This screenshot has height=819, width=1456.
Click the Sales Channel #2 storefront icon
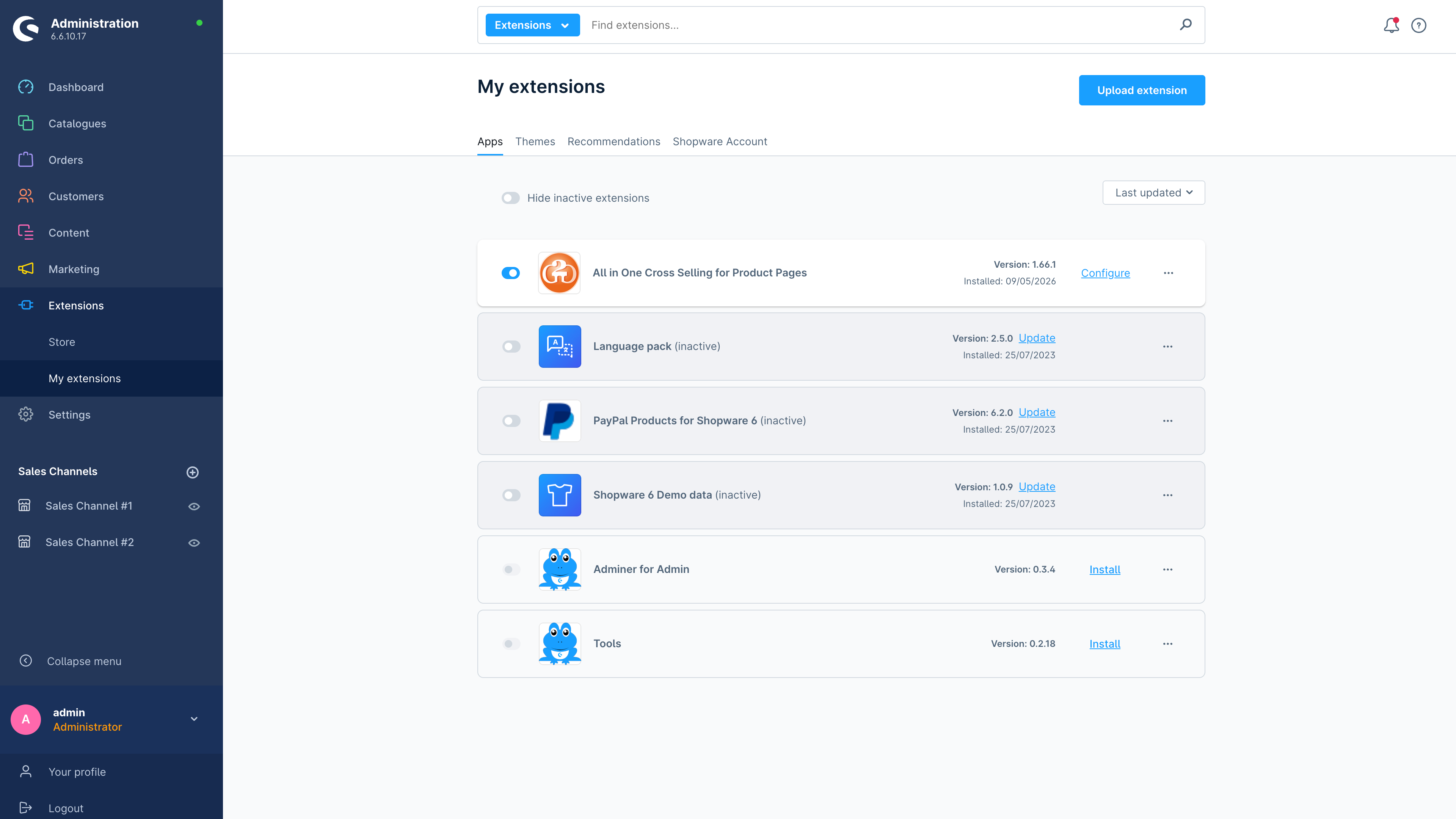(x=24, y=541)
